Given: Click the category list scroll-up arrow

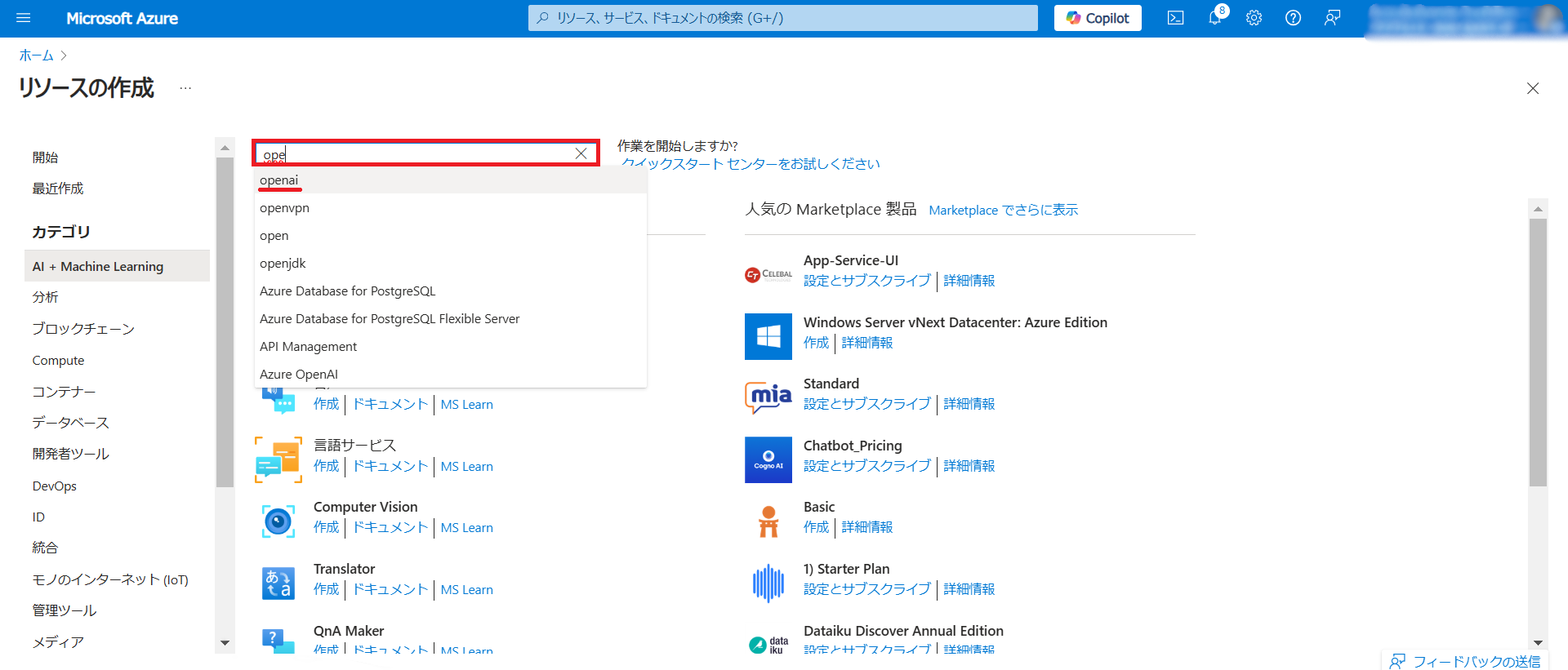Looking at the screenshot, I should tap(225, 148).
